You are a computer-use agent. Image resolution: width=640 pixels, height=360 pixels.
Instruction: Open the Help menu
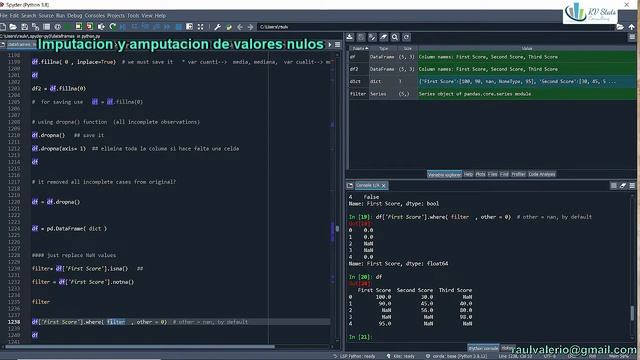[x=160, y=16]
